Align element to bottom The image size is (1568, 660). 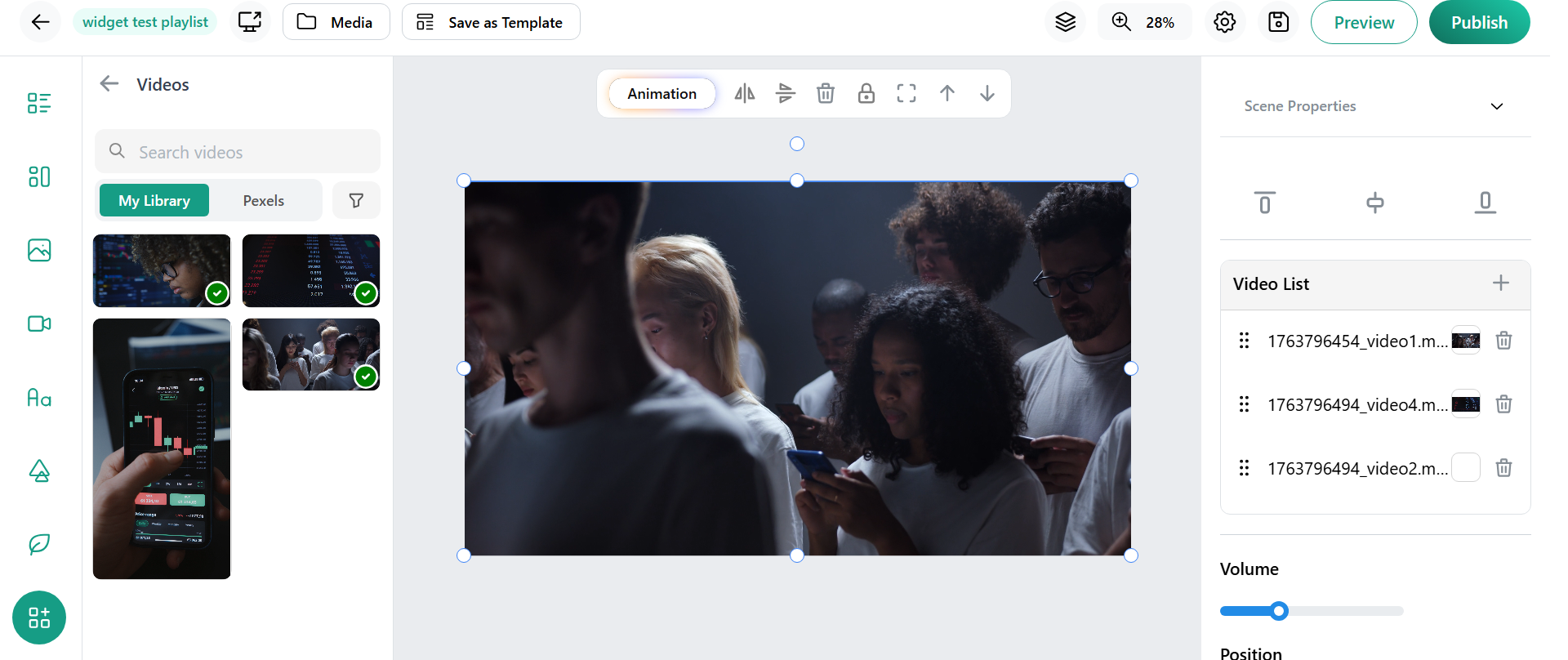(1486, 202)
